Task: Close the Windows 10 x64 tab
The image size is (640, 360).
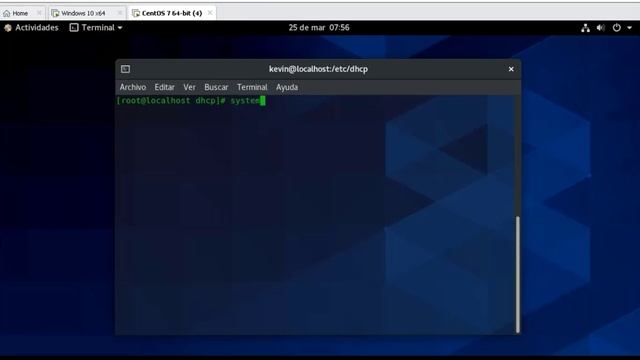Action: click(120, 13)
